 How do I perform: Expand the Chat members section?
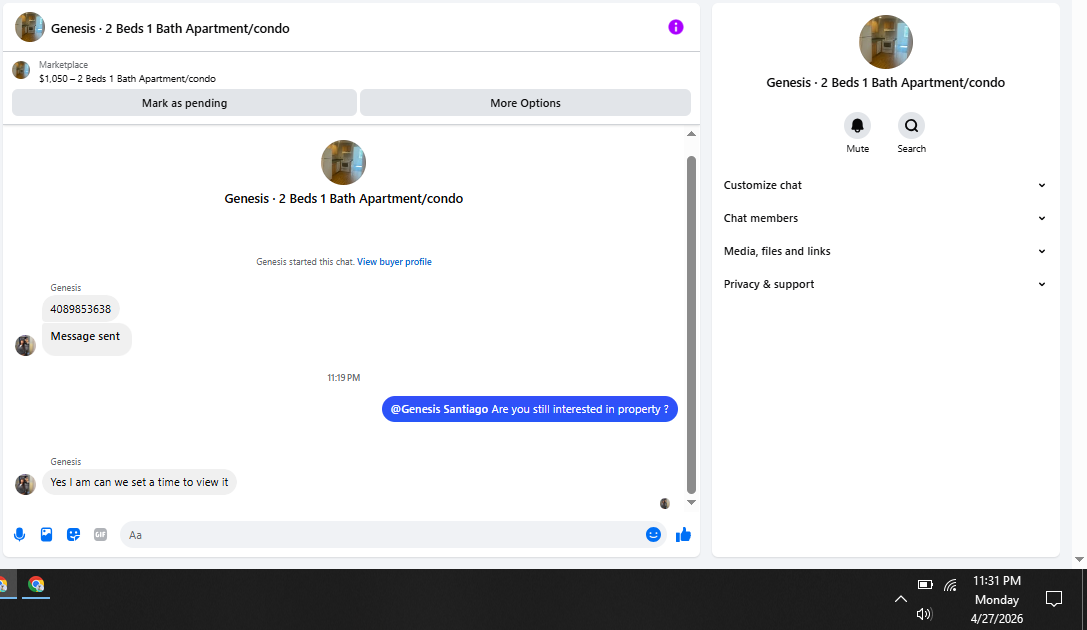(x=885, y=218)
